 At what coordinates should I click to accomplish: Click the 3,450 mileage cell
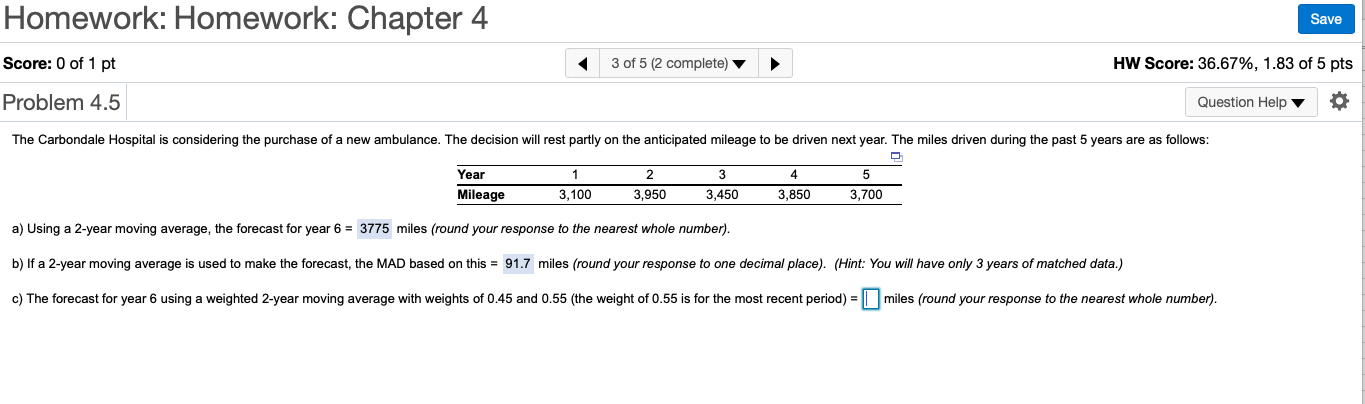coord(722,195)
